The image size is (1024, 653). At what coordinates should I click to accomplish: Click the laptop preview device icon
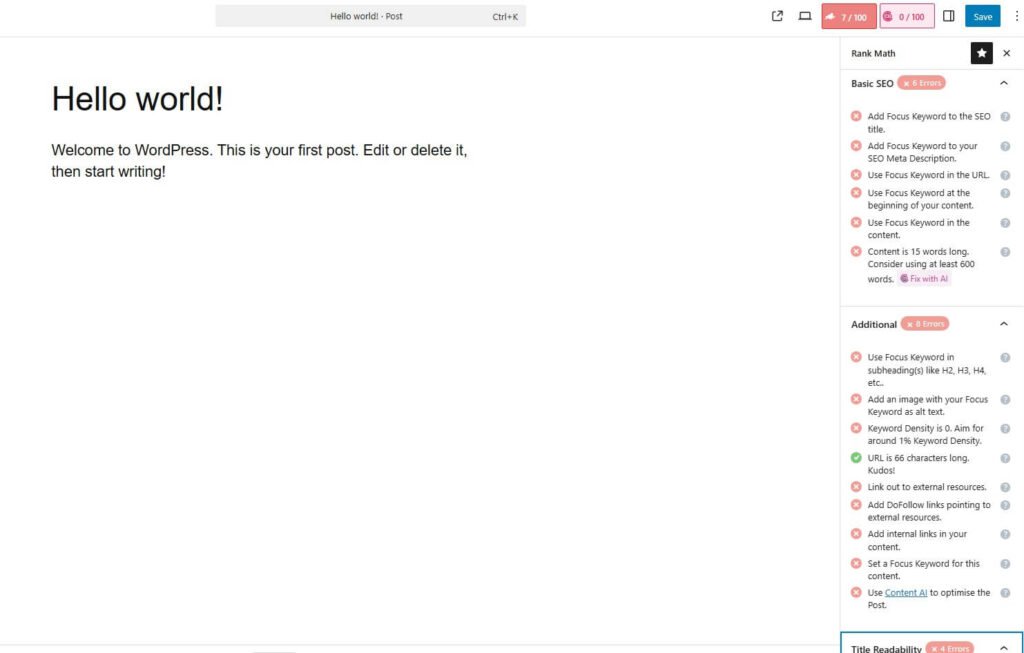click(x=805, y=16)
